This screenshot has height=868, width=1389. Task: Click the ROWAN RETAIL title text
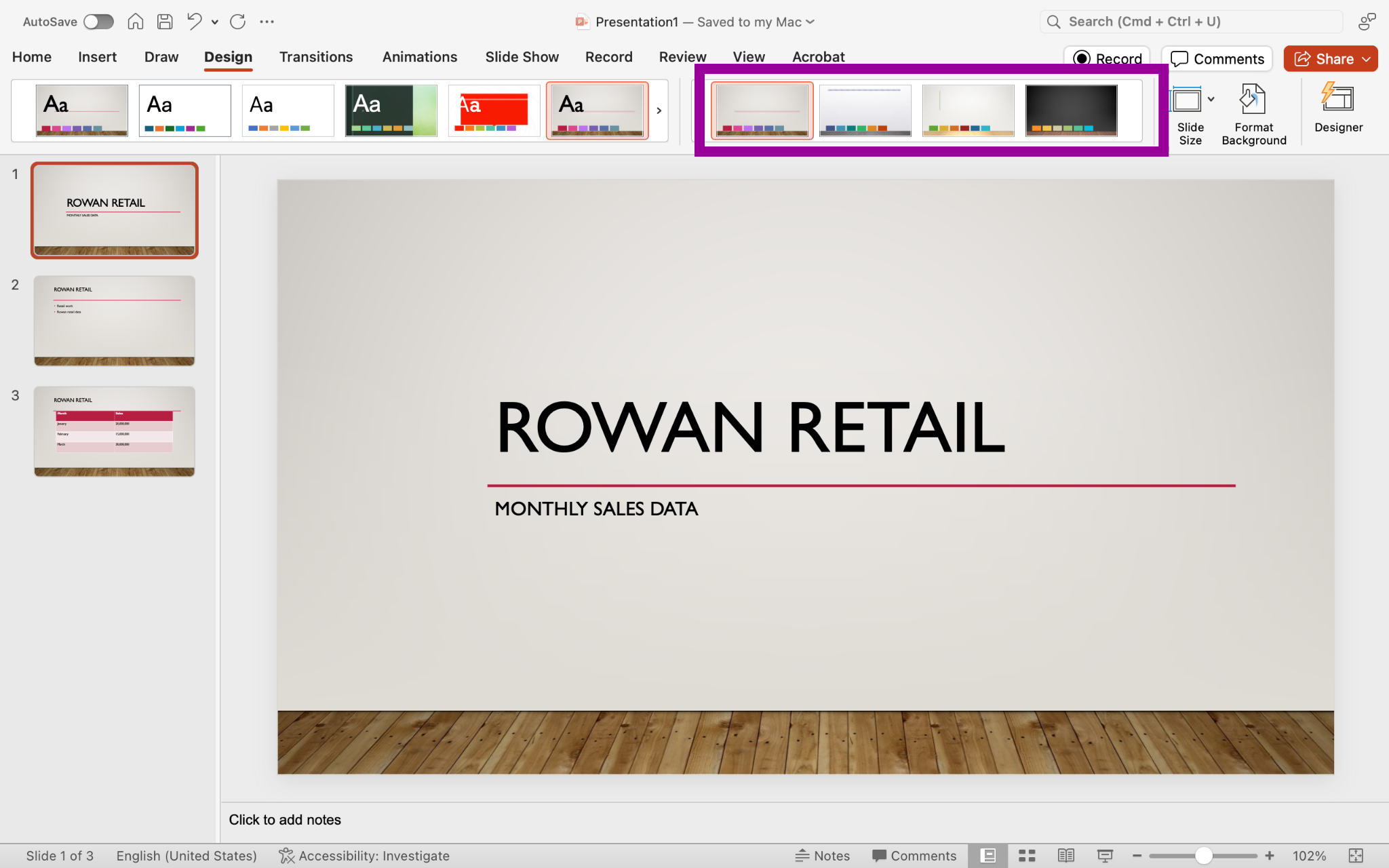(750, 427)
